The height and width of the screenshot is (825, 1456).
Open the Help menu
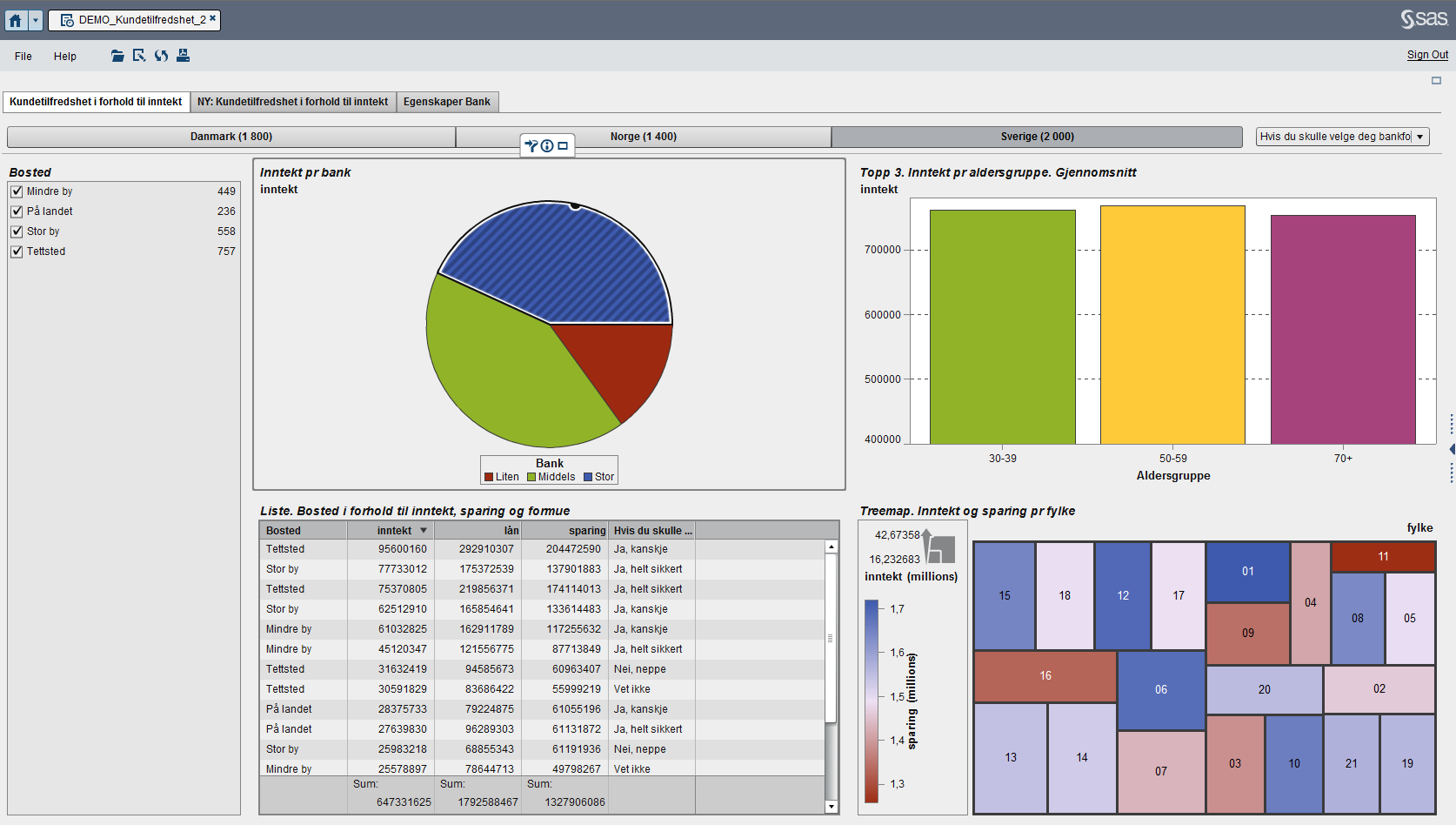[x=65, y=56]
